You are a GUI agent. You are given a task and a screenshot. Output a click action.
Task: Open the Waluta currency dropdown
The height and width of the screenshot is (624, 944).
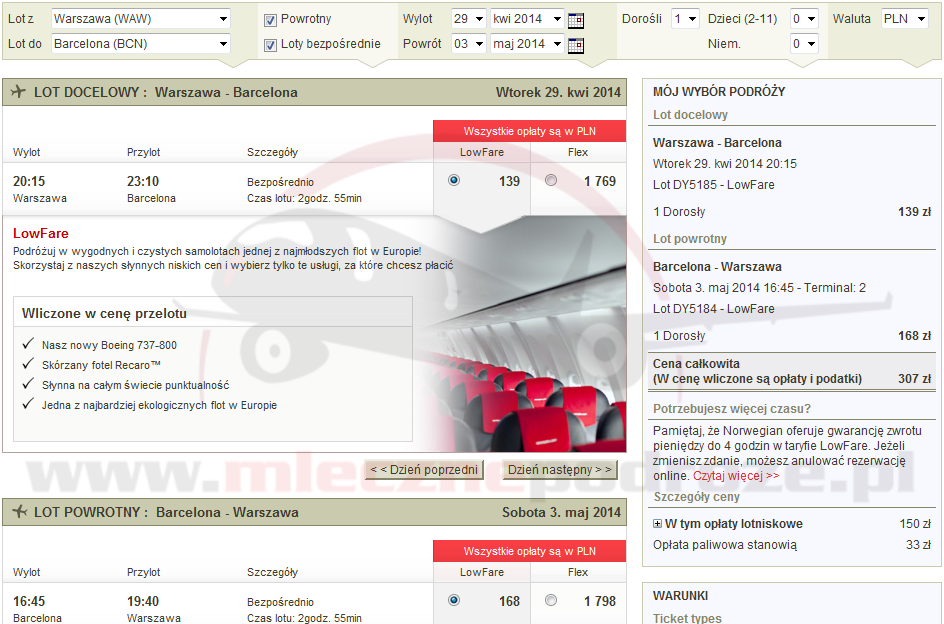tap(905, 19)
